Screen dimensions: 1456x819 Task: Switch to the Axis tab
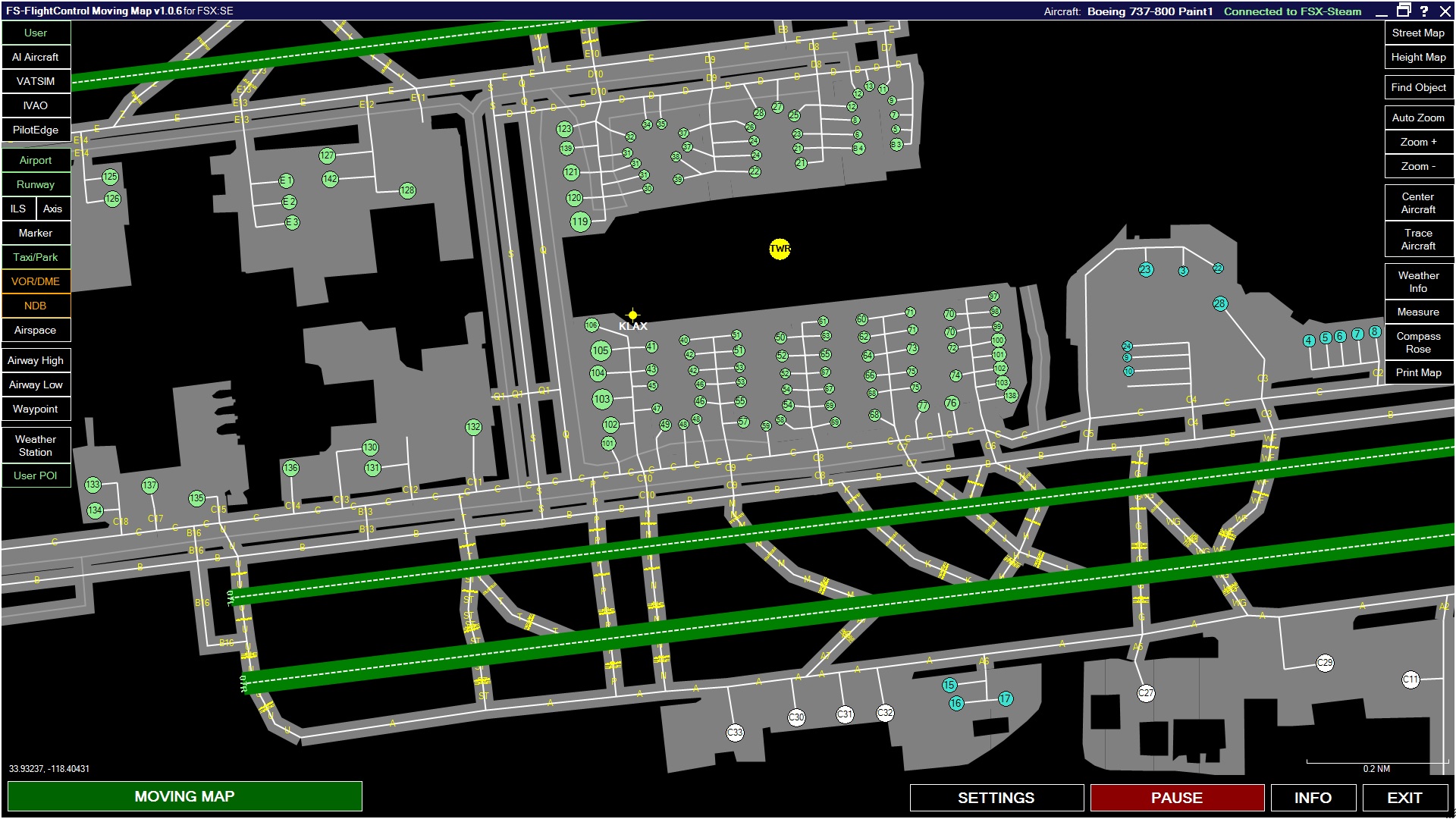tap(52, 209)
